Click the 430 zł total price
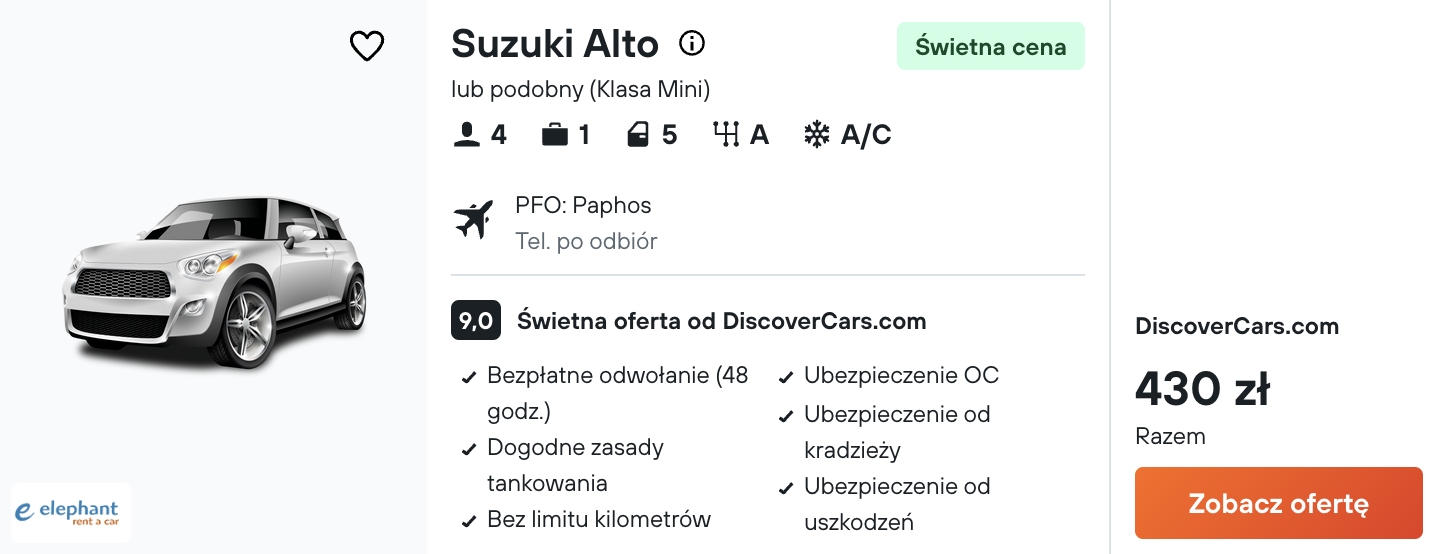1444x554 pixels. click(x=1203, y=388)
